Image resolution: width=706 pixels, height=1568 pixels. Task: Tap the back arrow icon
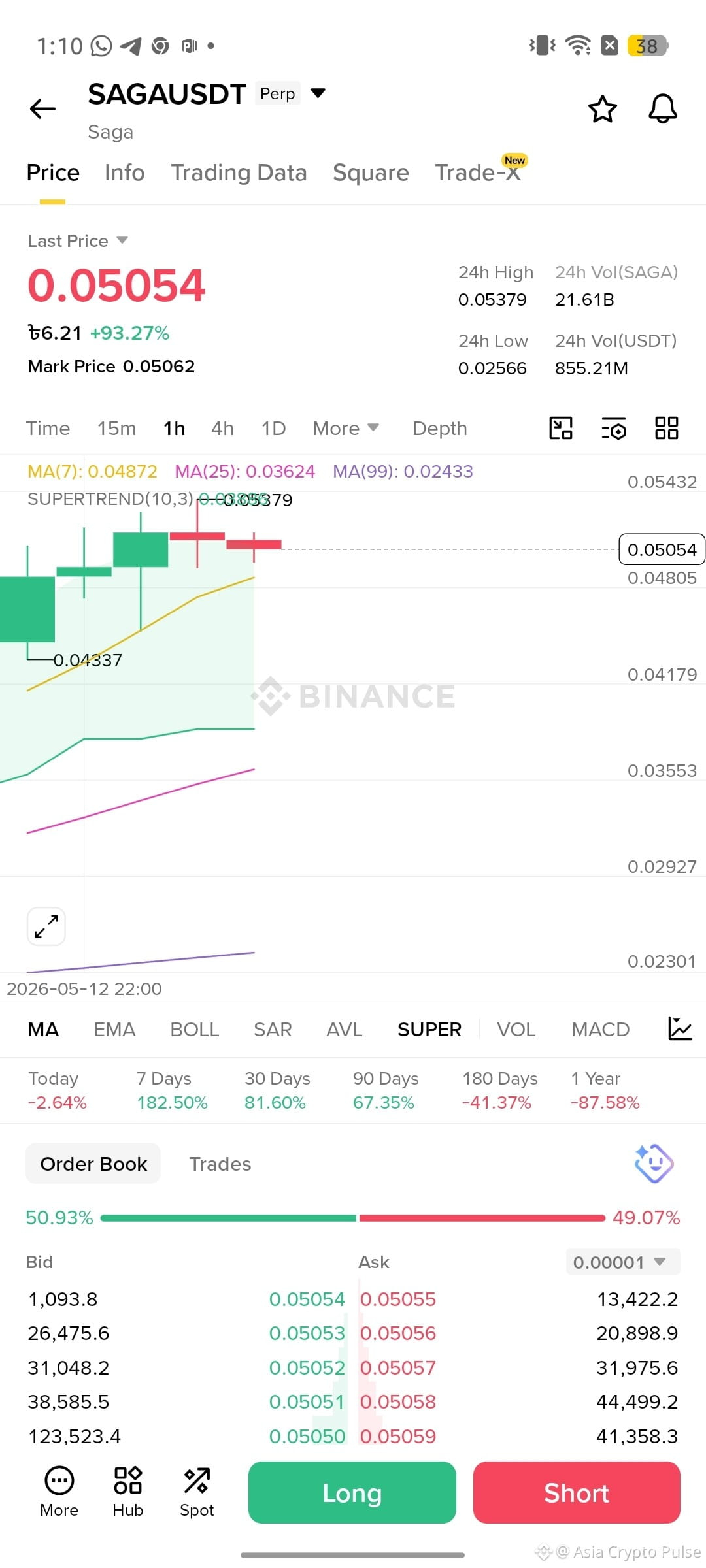[43, 108]
